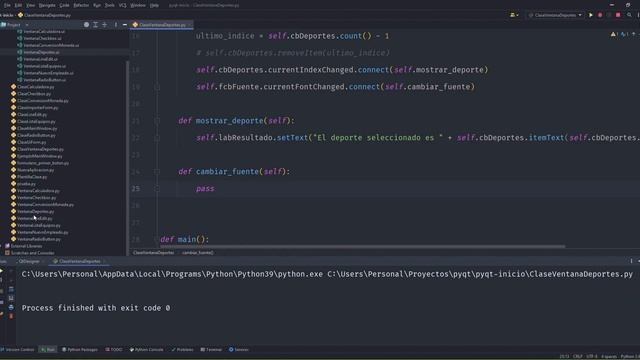The height and width of the screenshot is (360, 640).
Task: Open the Services tool window
Action: pyautogui.click(x=239, y=350)
